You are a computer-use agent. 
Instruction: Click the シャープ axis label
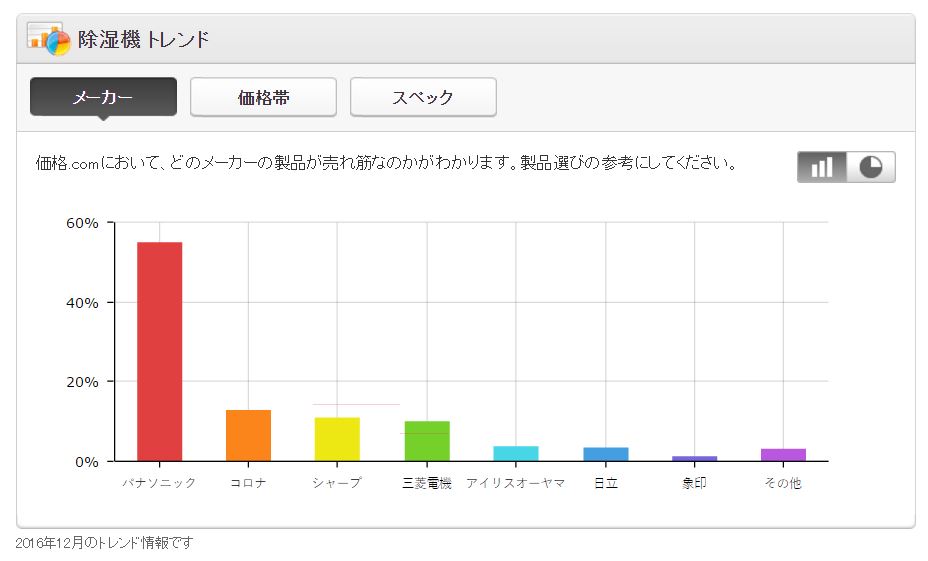tap(337, 483)
